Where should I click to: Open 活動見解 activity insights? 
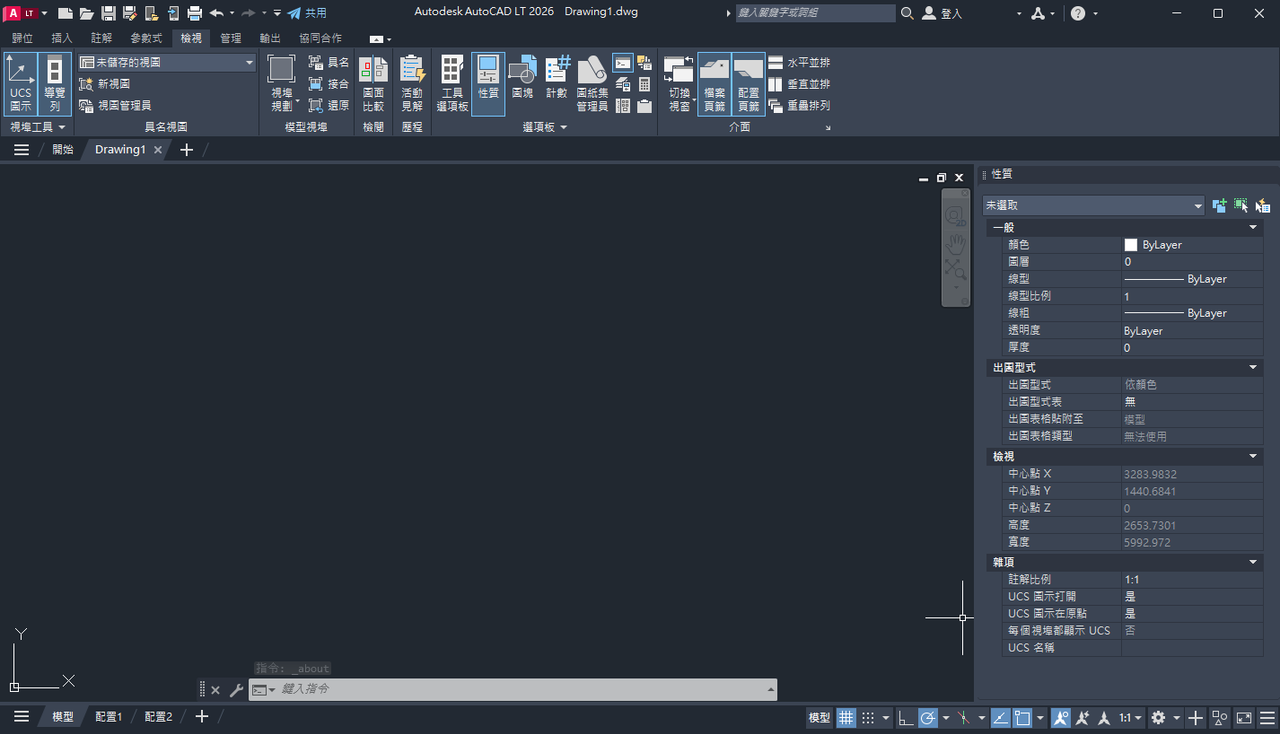412,84
